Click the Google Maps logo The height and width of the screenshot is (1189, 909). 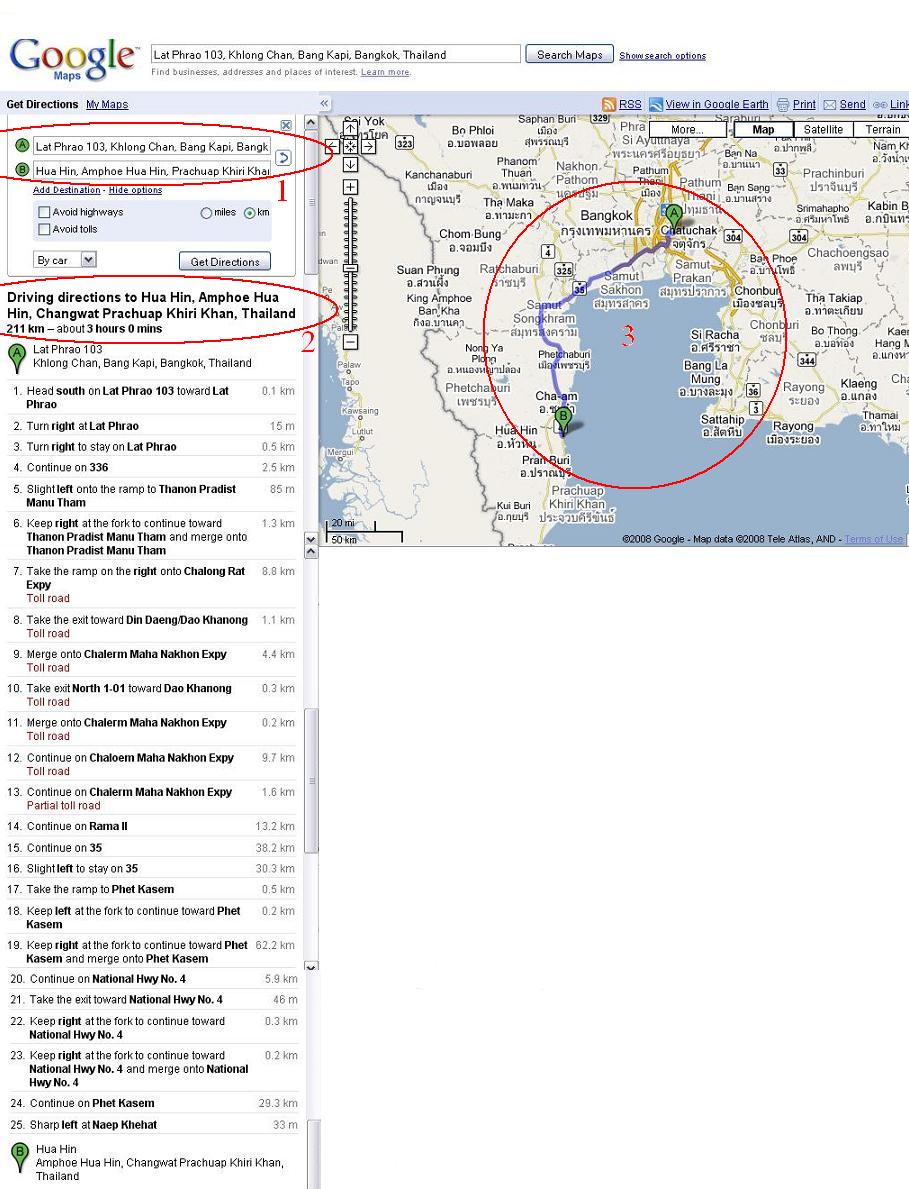point(74,58)
